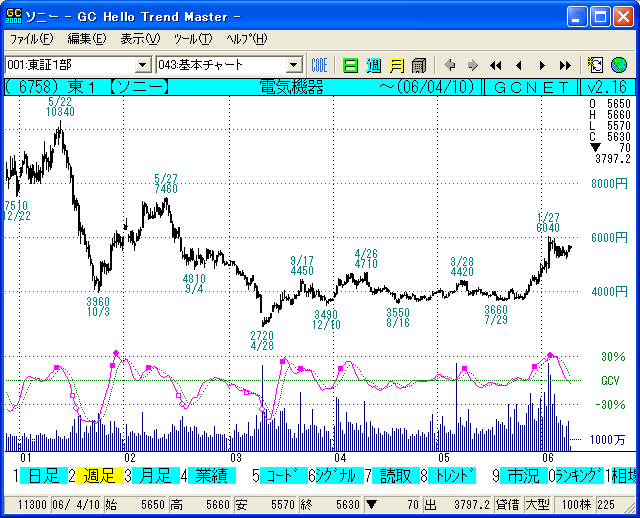Open the ヘルプ(H) menu
The height and width of the screenshot is (518, 640).
pos(247,39)
